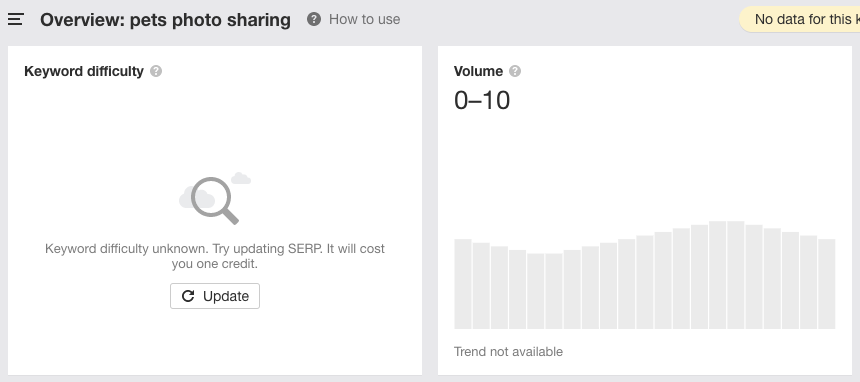Click the 'Trend not available' text

[x=508, y=352]
